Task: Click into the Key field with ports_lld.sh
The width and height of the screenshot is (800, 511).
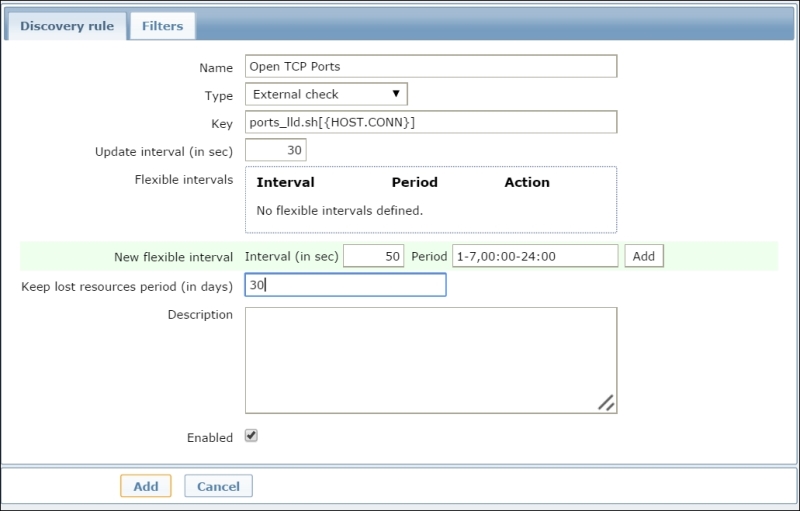Action: (x=430, y=122)
